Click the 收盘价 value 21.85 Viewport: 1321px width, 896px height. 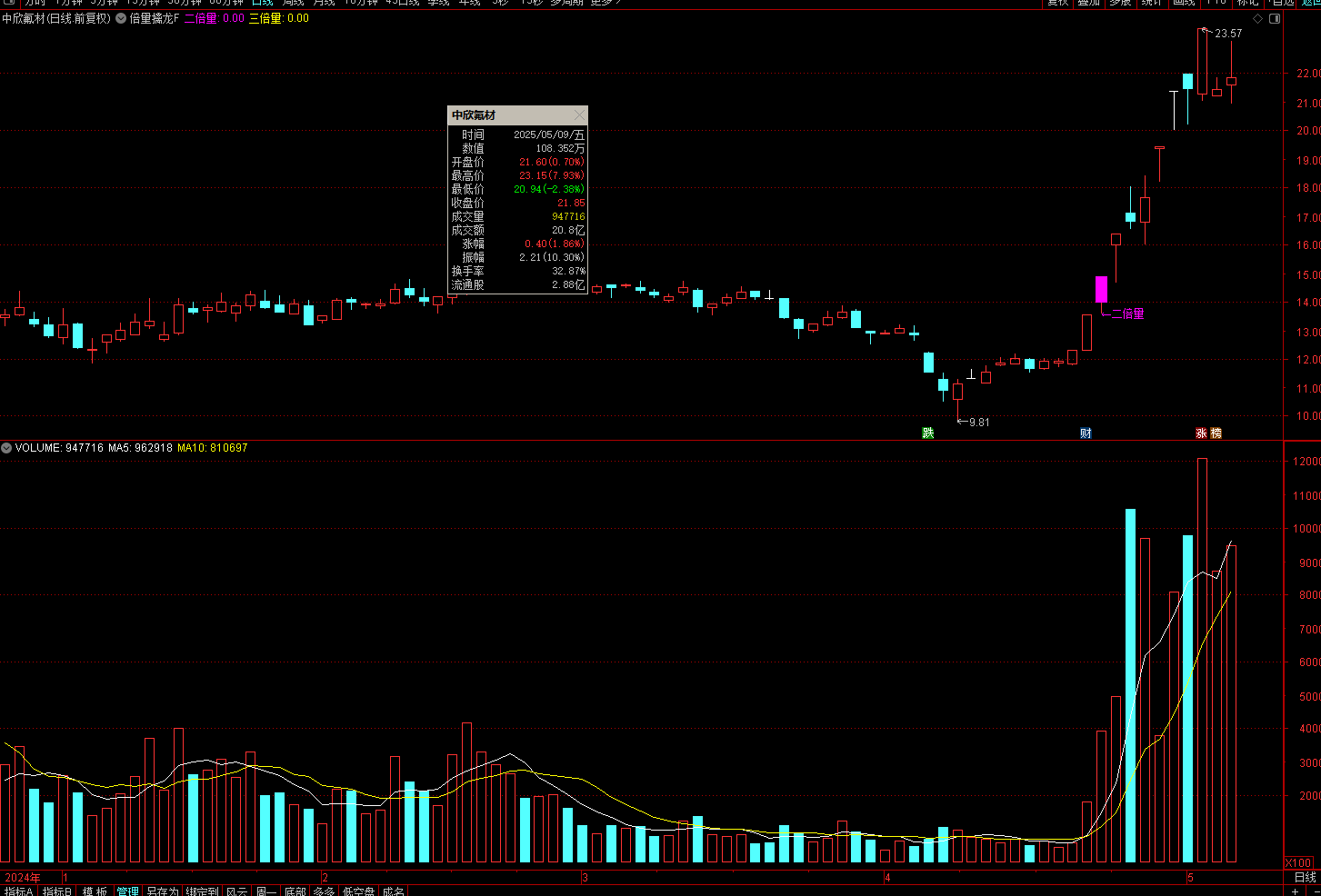(x=571, y=203)
